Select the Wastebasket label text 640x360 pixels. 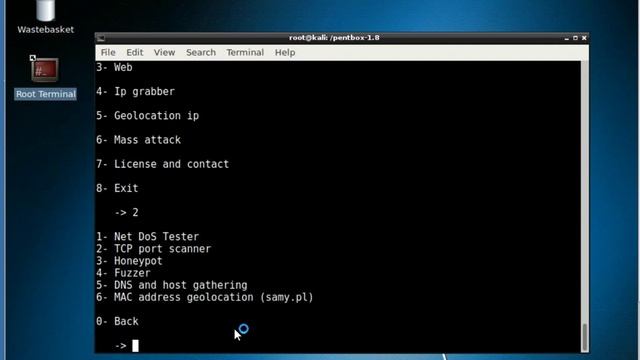pos(45,30)
